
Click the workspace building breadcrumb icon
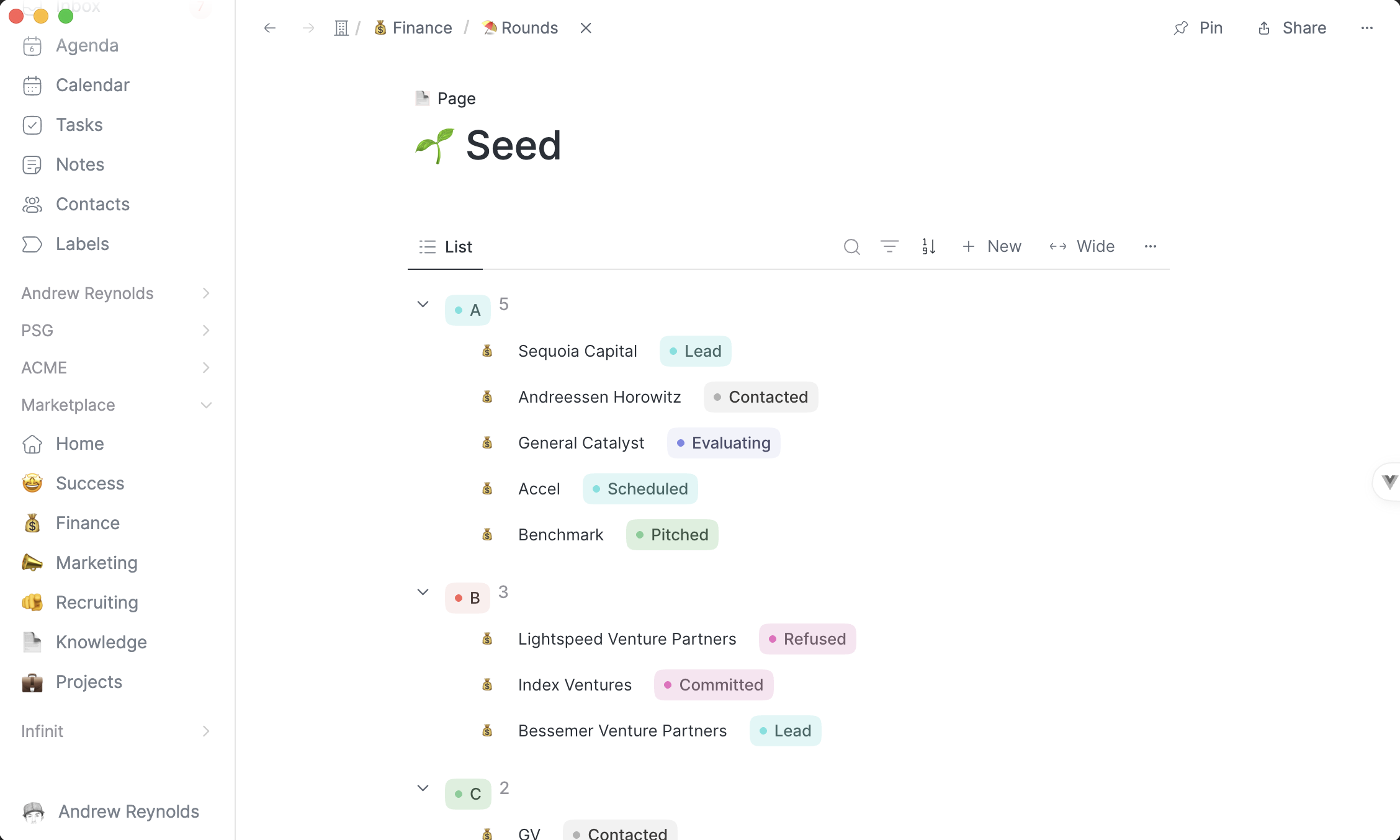click(341, 28)
